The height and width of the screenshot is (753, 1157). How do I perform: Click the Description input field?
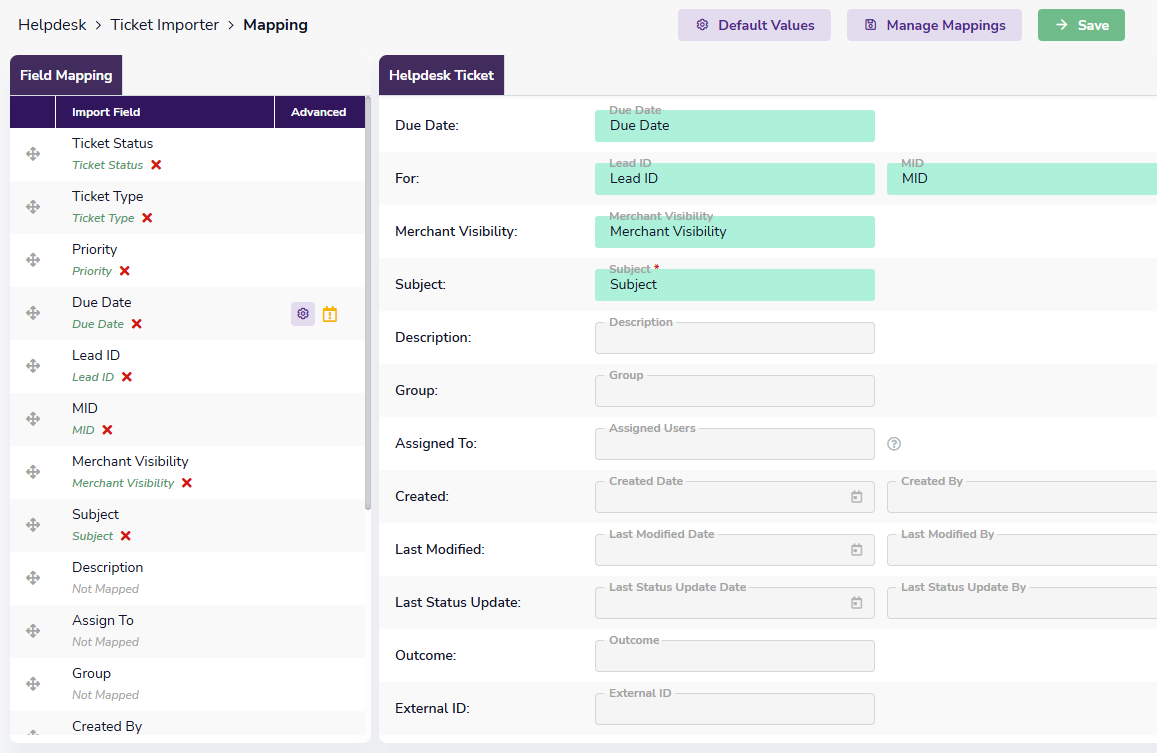click(734, 338)
